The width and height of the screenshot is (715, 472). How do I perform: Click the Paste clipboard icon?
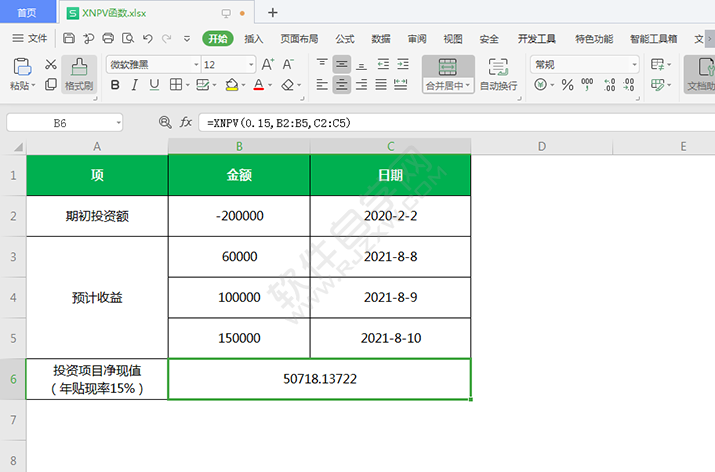point(21,67)
